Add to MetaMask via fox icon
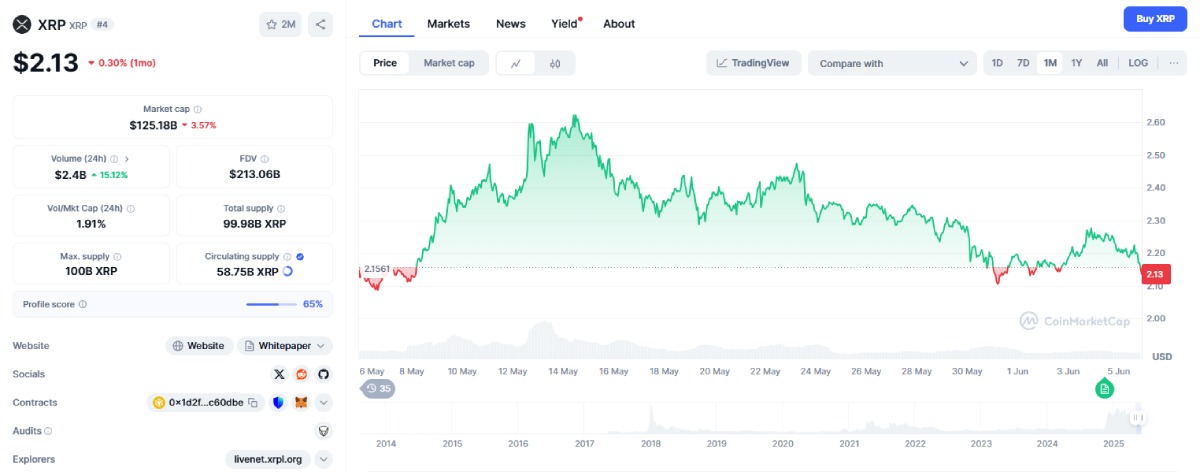The width and height of the screenshot is (1200, 472). [x=301, y=402]
